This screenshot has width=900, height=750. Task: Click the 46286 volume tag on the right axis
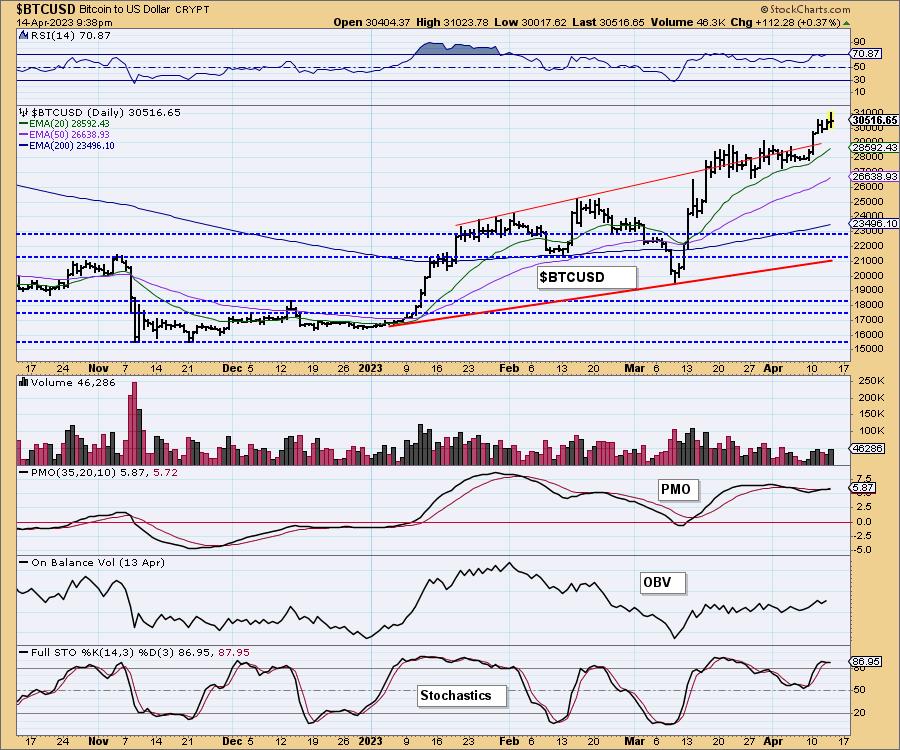pyautogui.click(x=868, y=448)
